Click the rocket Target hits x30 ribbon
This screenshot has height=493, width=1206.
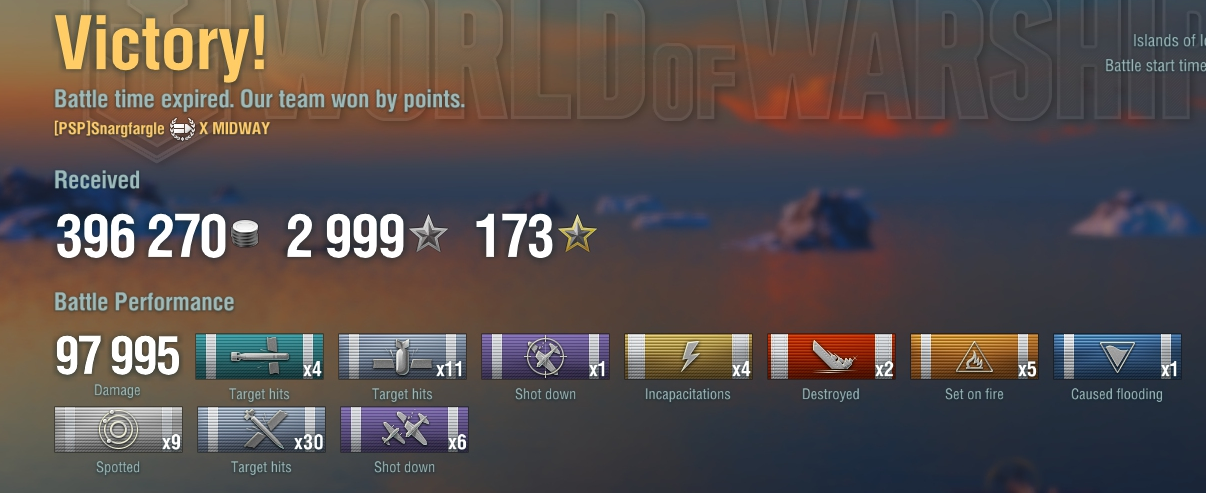[260, 430]
